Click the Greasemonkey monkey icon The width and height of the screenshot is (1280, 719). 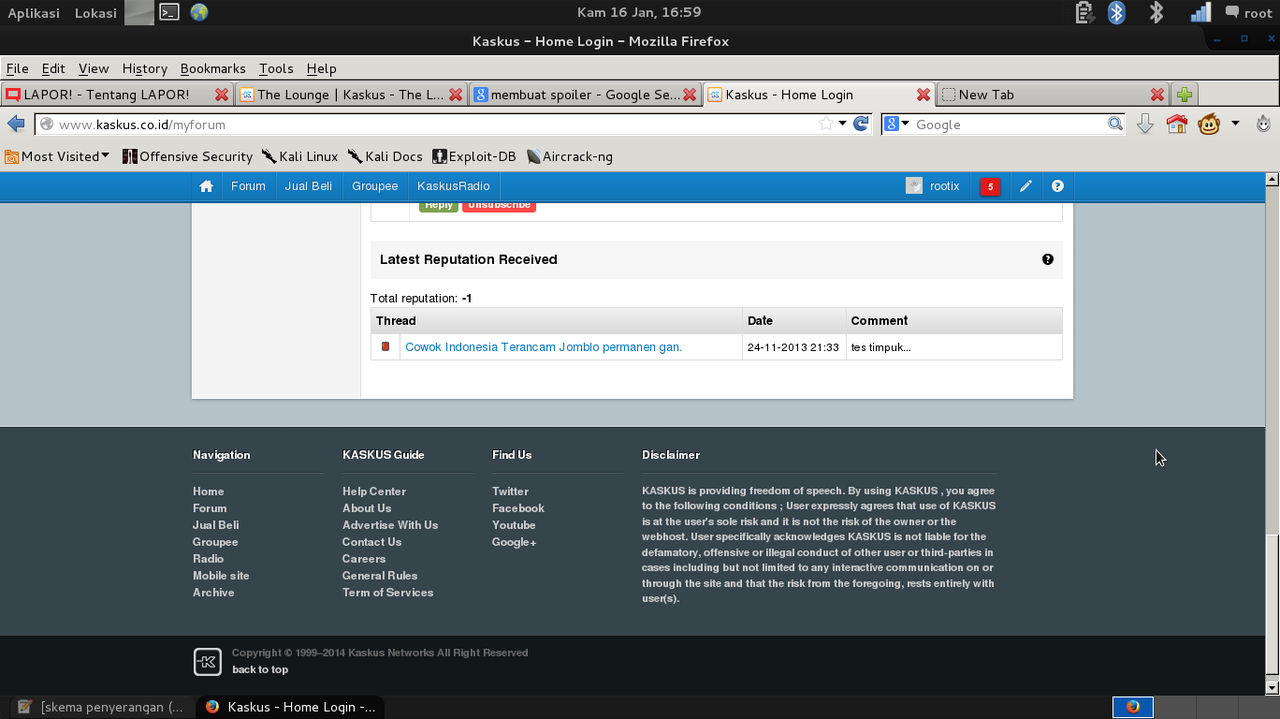(1209, 124)
